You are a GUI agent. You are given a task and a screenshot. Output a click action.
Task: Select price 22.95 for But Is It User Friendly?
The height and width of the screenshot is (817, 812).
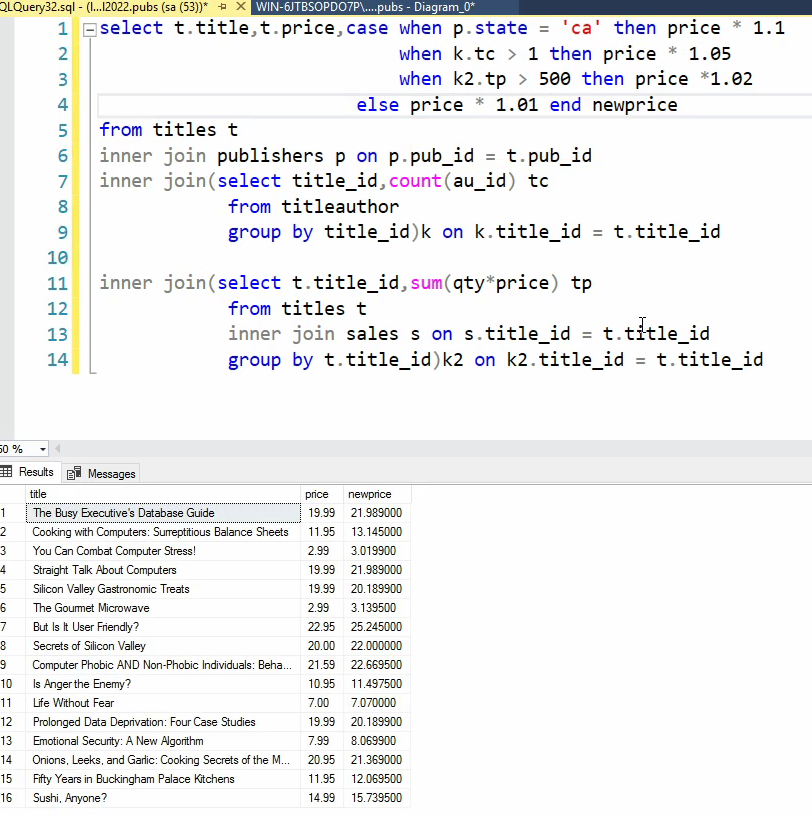(322, 627)
